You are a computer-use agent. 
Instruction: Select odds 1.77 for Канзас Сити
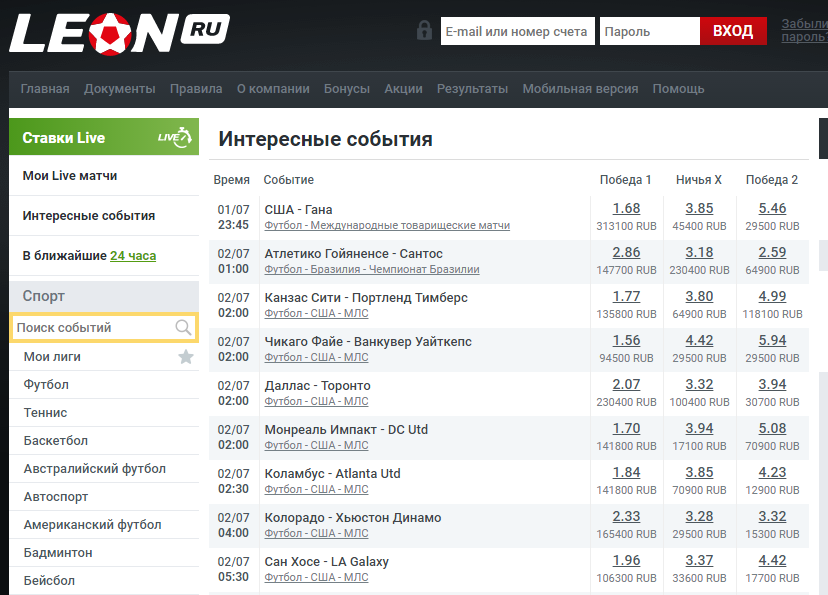(626, 297)
